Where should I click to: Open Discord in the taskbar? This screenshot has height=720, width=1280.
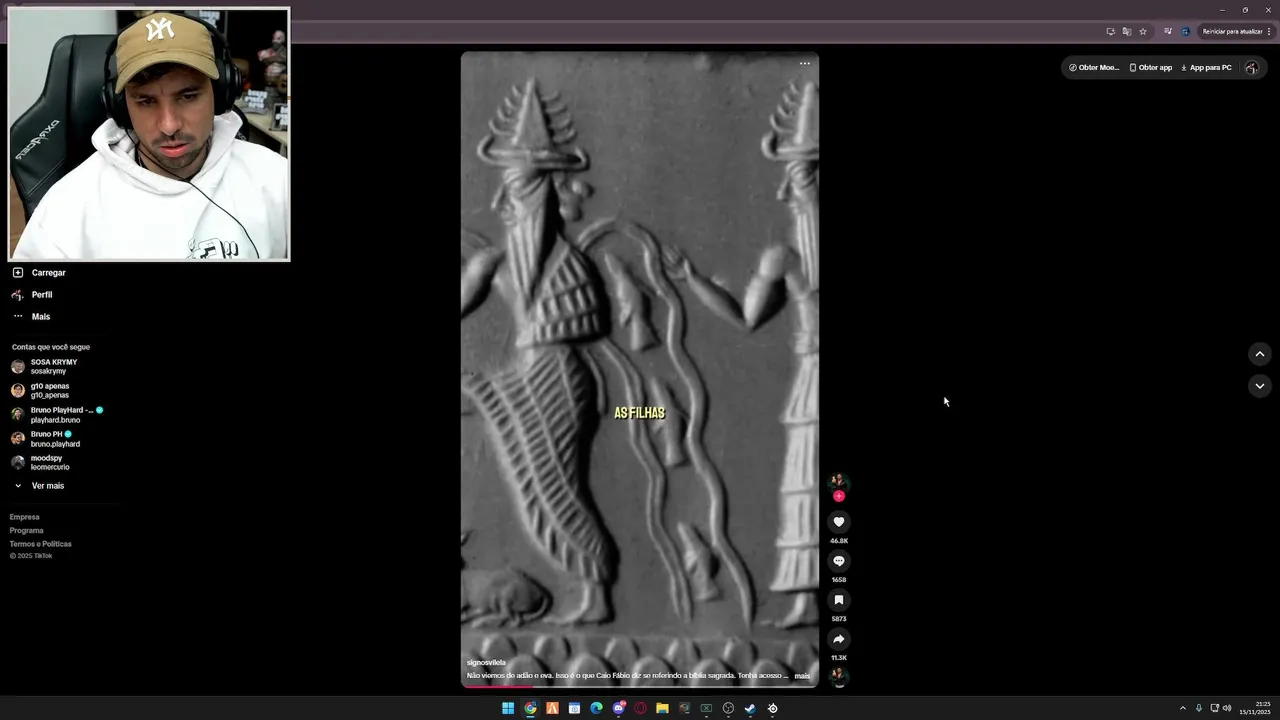tap(618, 708)
